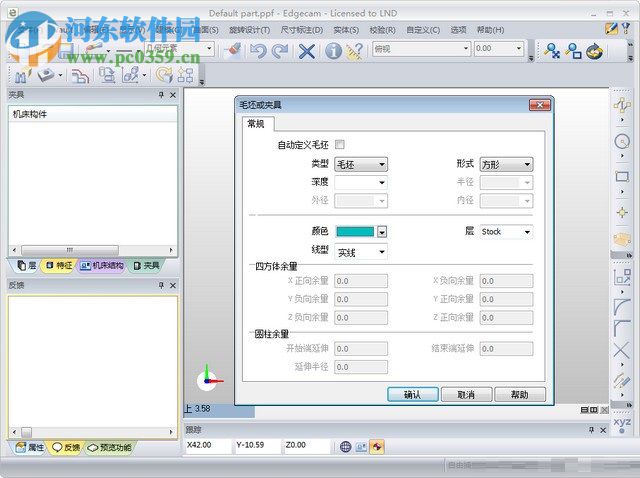Open the 形式 dropdown showing 方形
The height and width of the screenshot is (478, 640).
click(506, 165)
